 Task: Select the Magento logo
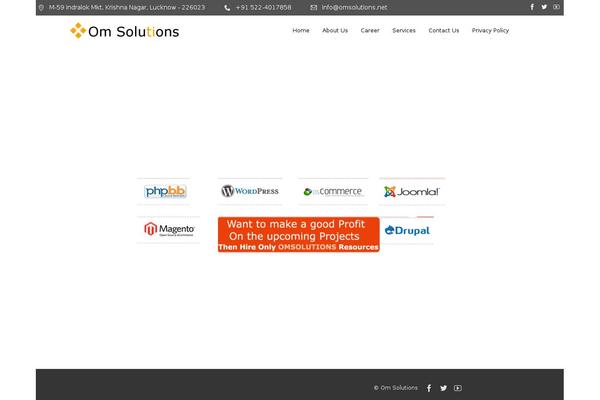coord(169,230)
